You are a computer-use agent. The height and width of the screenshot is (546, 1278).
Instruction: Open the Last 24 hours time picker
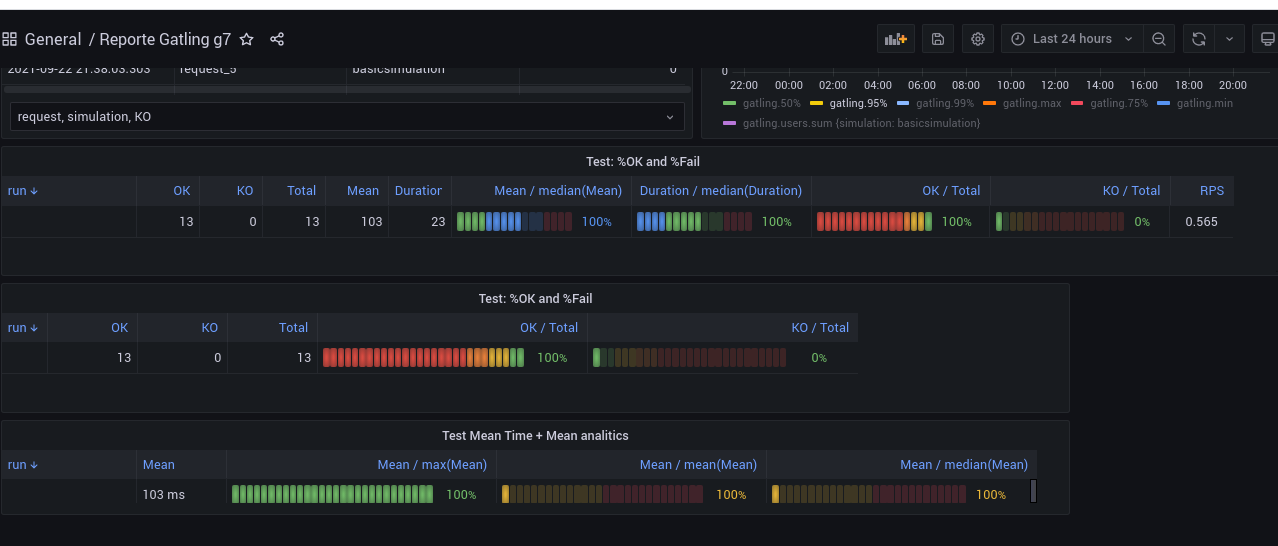(1072, 39)
